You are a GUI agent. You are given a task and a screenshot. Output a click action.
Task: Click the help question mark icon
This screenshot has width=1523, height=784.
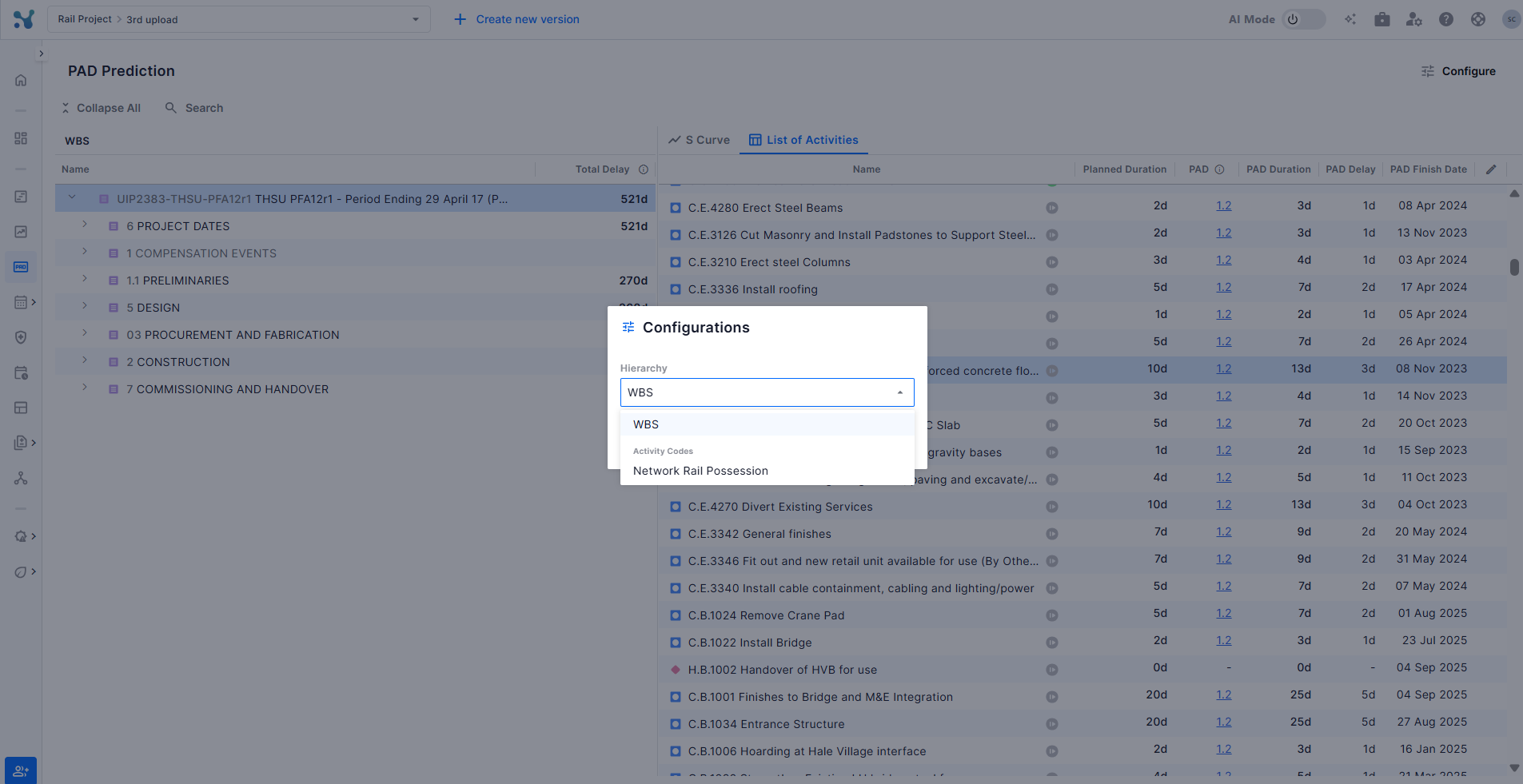(1446, 19)
